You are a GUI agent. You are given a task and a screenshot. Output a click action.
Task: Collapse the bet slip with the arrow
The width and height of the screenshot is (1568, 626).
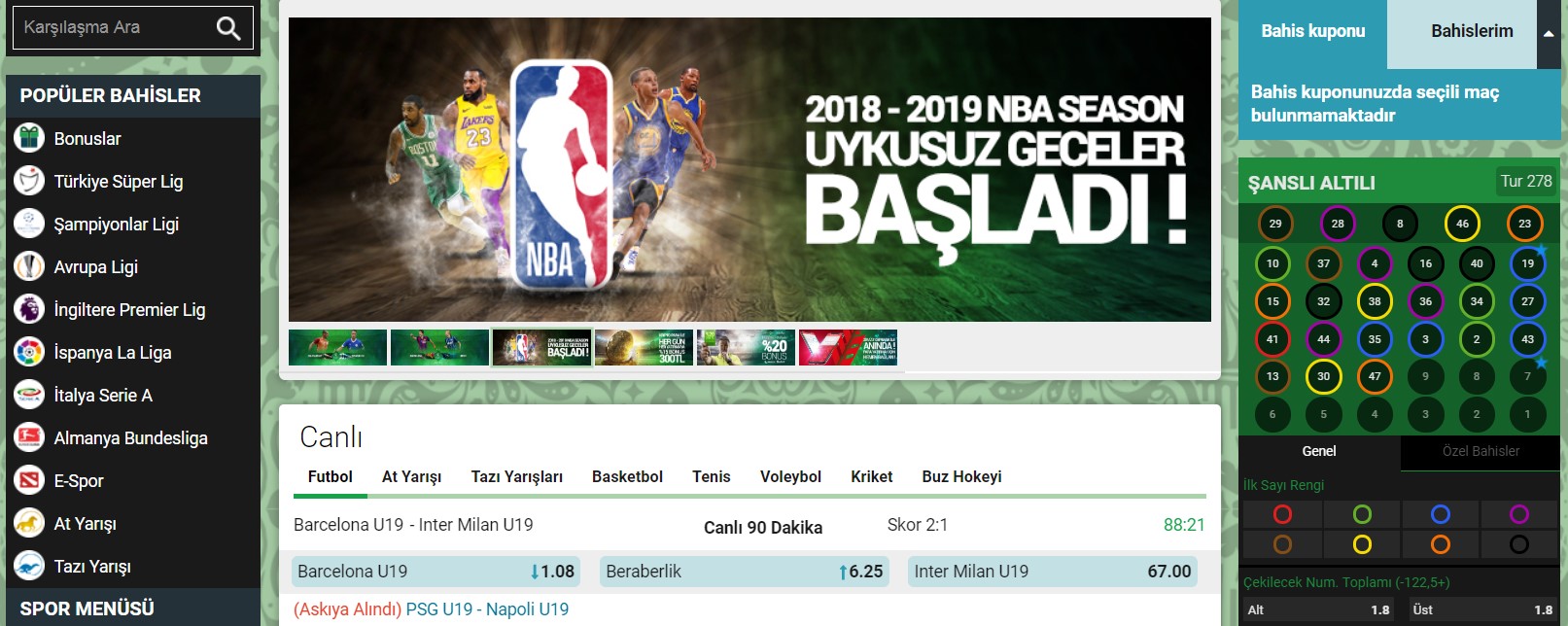pyautogui.click(x=1549, y=34)
